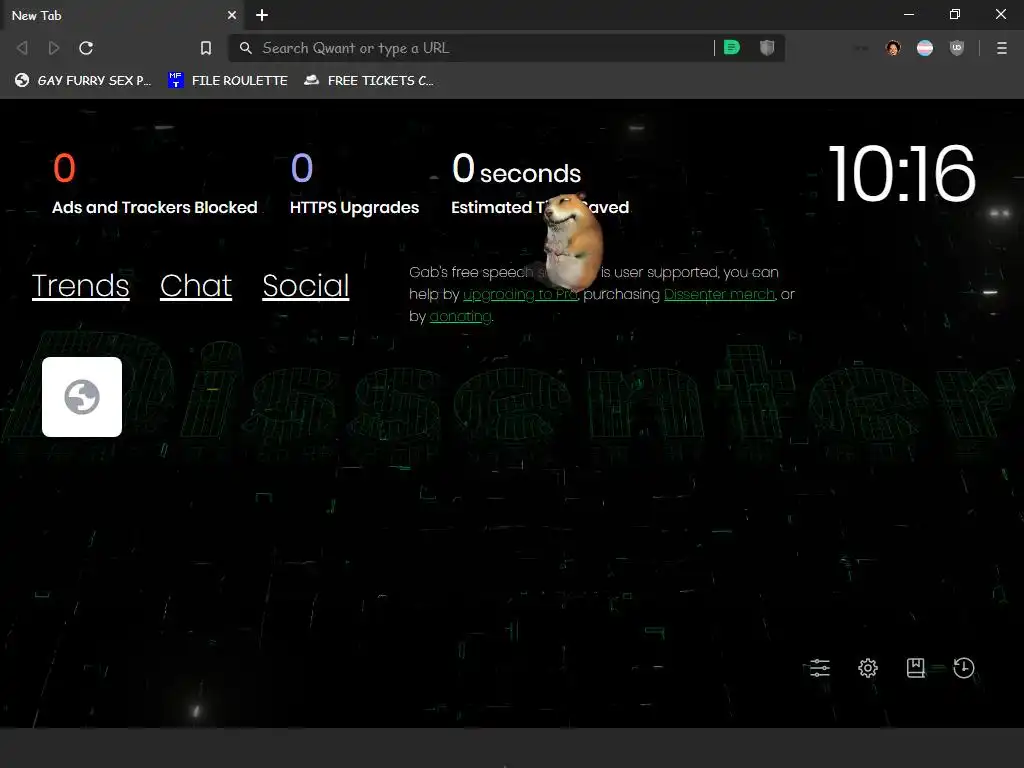Open settings via the gear icon
Viewport: 1024px width, 768px height.
(x=867, y=667)
